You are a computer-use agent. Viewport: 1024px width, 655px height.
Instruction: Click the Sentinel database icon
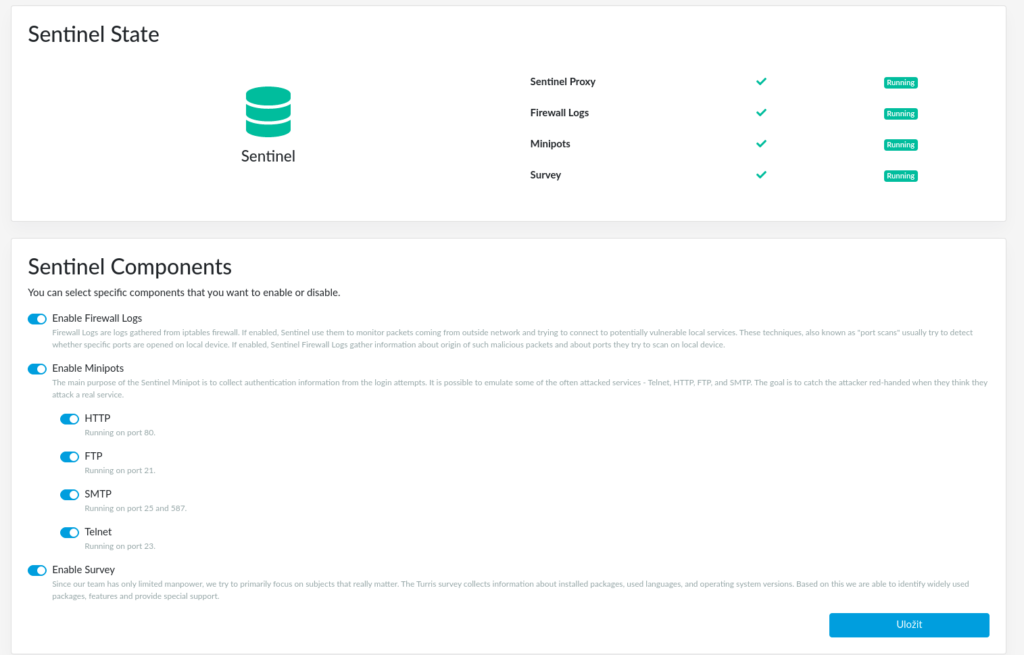(268, 112)
